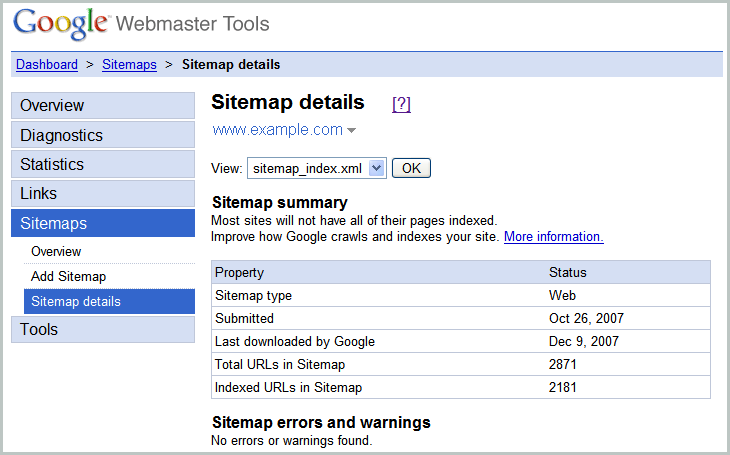This screenshot has width=730, height=455.
Task: Go to the Sitemaps breadcrumb link
Action: [129, 64]
